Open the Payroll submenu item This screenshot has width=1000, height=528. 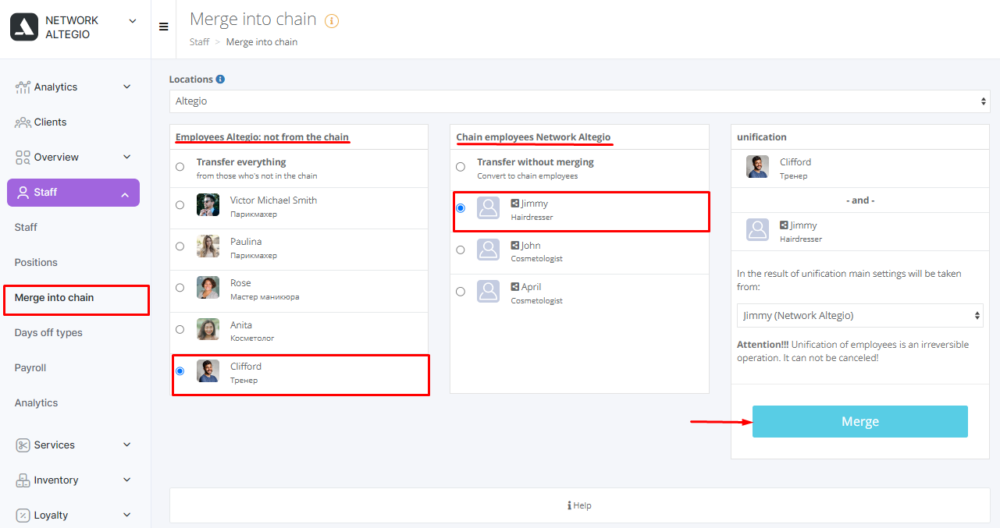coord(30,368)
